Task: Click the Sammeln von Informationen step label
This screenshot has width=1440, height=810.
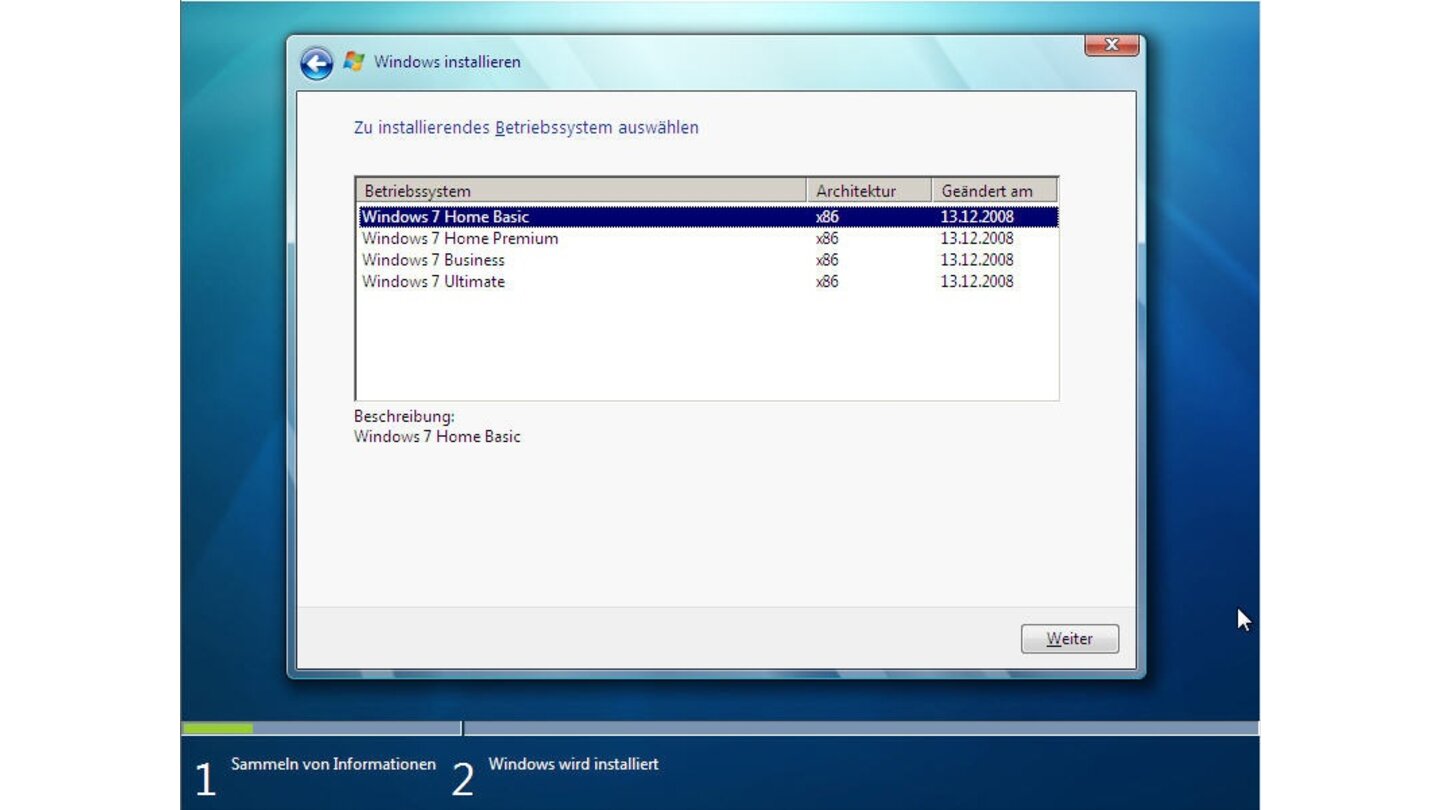Action: [333, 764]
